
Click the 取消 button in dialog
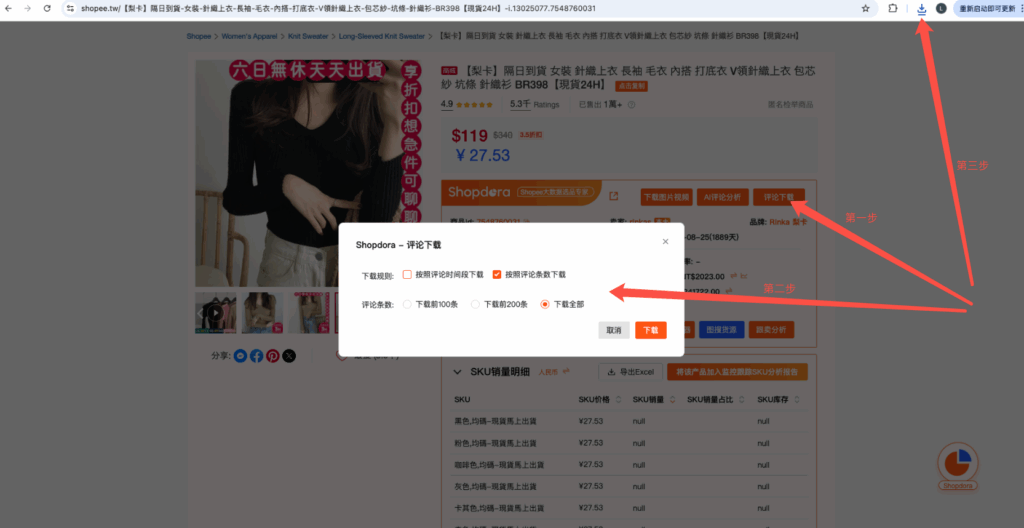click(613, 330)
